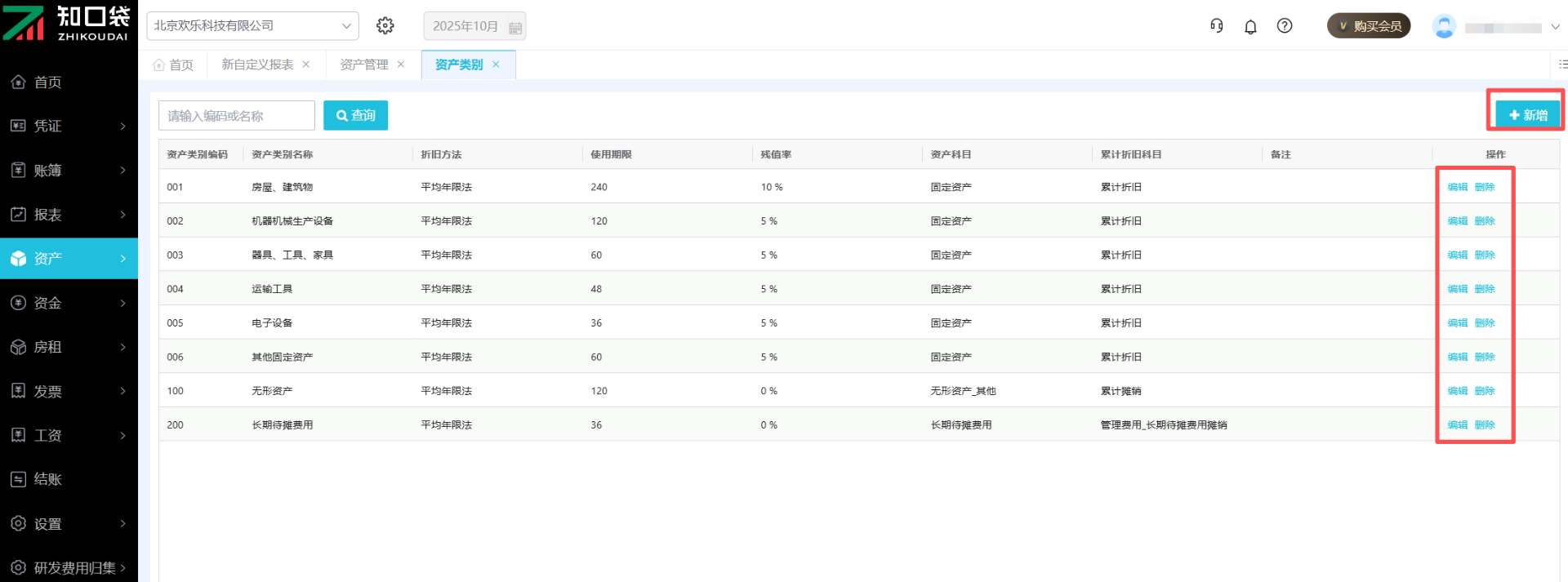
Task: Click the tab list icon at far right
Action: coord(1562,64)
